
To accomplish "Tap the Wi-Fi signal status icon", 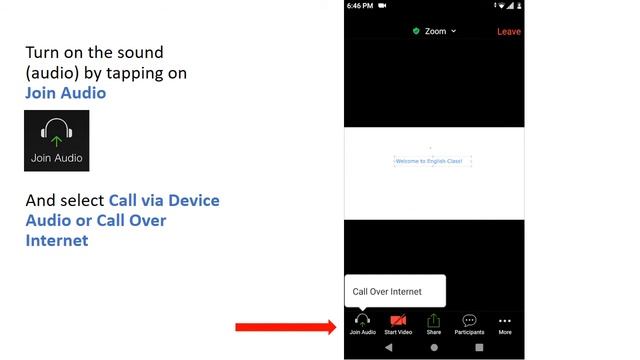I will pyautogui.click(x=501, y=5).
